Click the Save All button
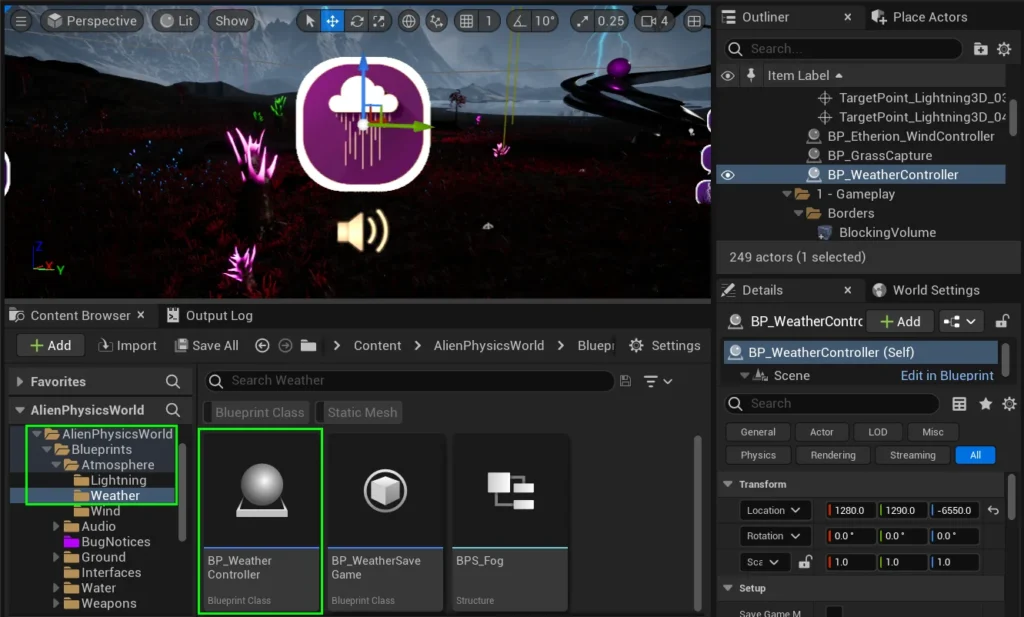Image resolution: width=1024 pixels, height=617 pixels. 206,345
